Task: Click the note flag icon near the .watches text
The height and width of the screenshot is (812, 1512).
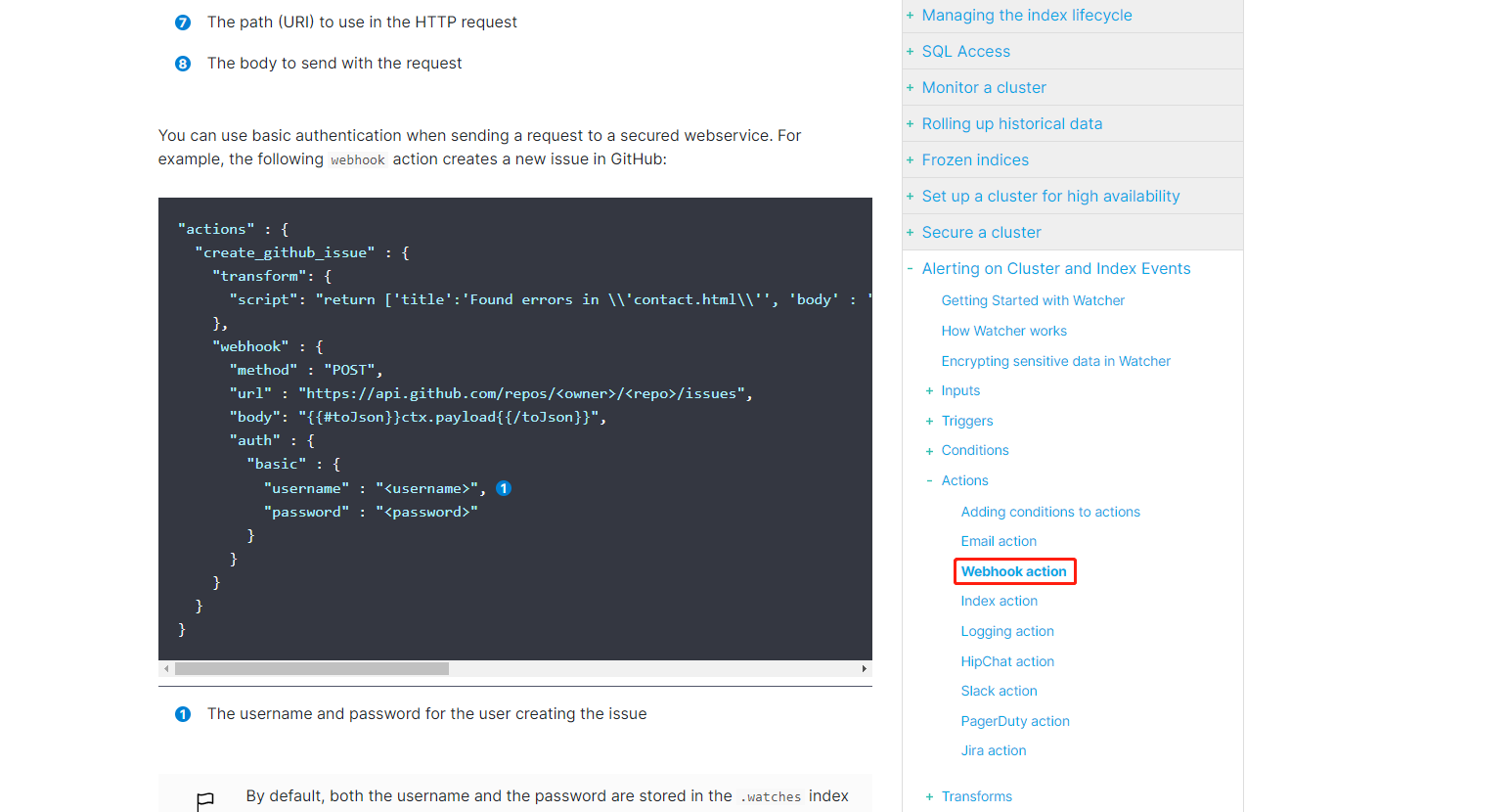Action: [205, 801]
